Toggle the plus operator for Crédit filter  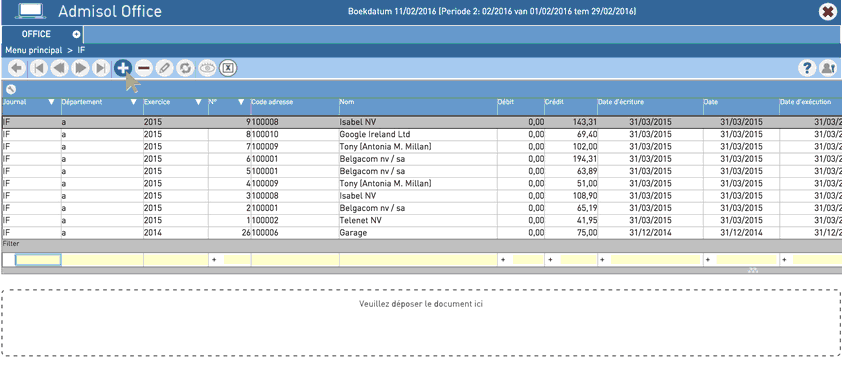pos(550,260)
